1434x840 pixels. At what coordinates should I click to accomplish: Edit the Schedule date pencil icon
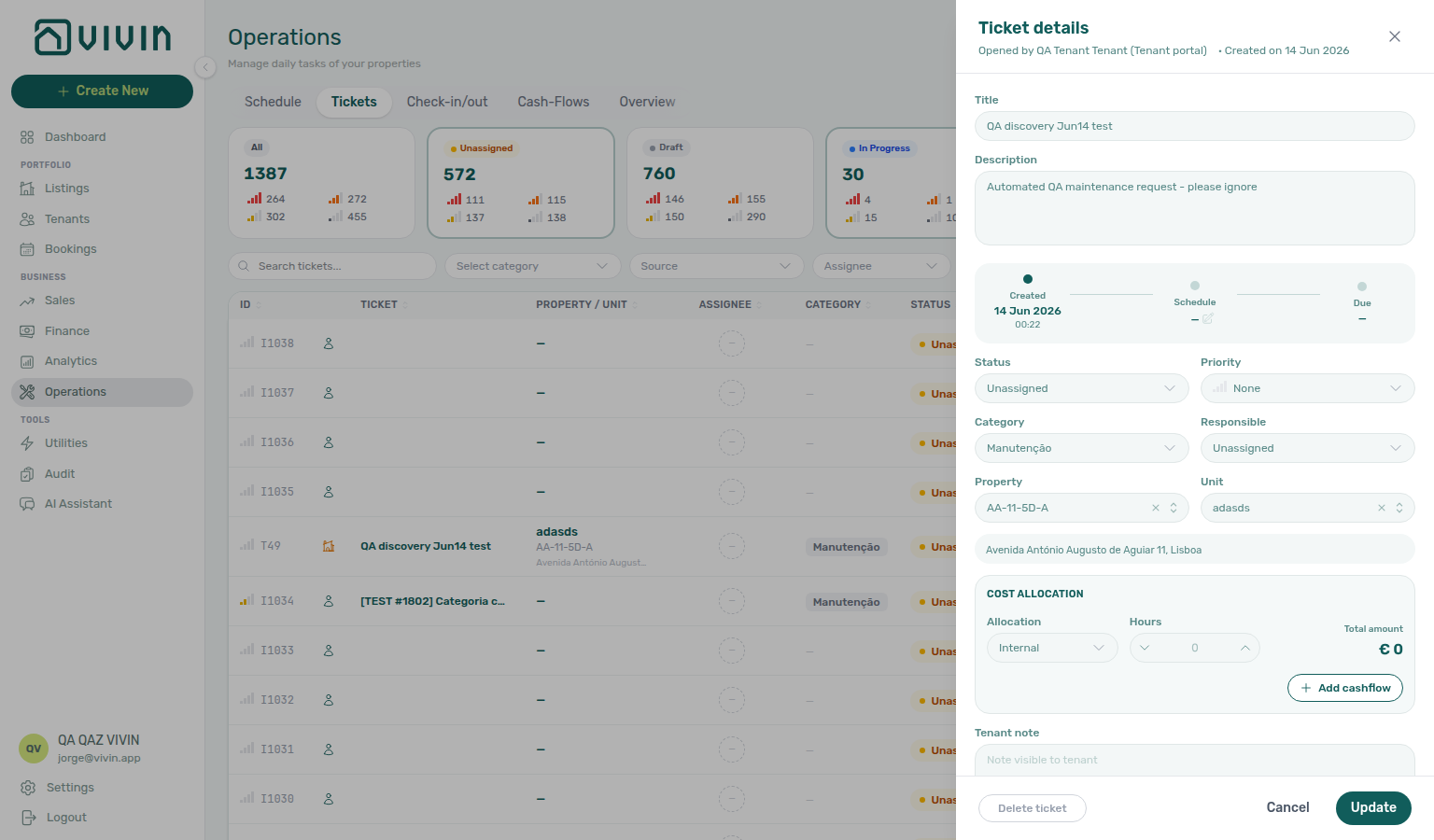[1207, 319]
